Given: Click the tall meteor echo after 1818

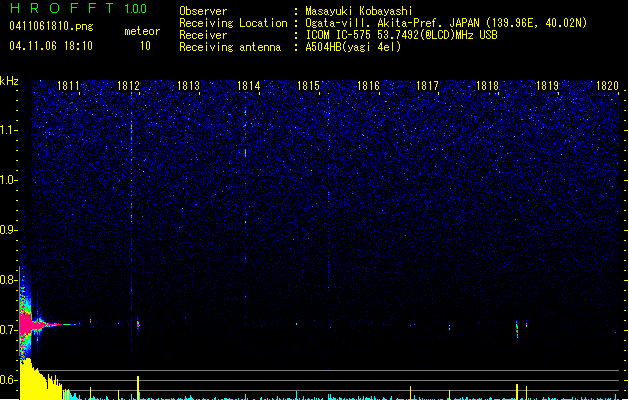Looking at the screenshot, I should (x=517, y=329).
